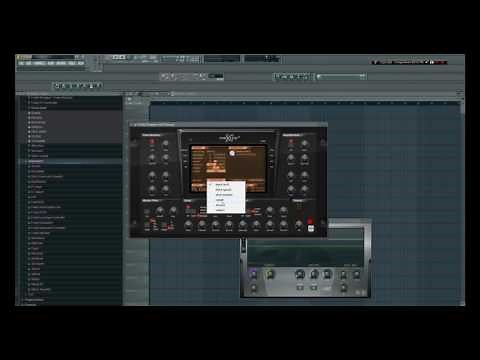
Task: Choose the bottom entry in the white popup menu
Action: pos(226,210)
